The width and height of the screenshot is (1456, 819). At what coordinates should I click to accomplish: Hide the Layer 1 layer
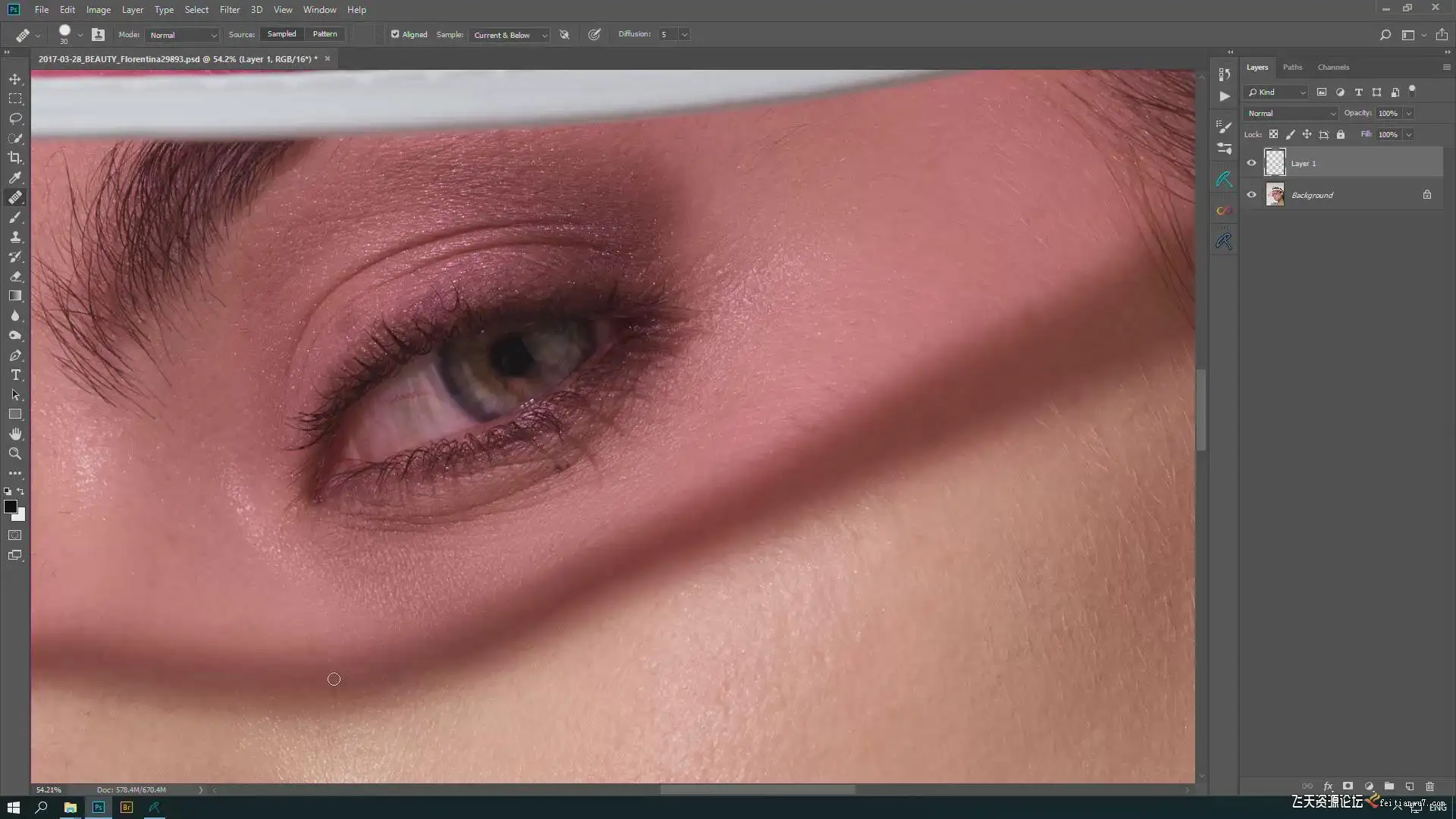click(1251, 163)
